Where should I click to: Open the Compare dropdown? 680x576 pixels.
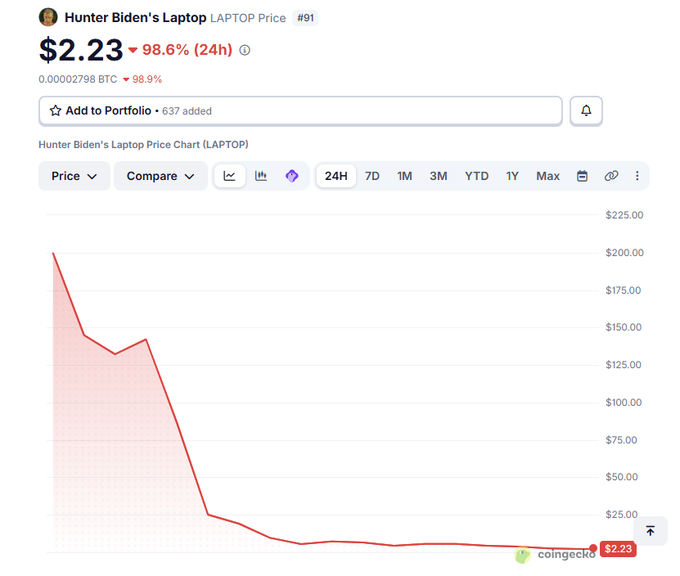160,176
